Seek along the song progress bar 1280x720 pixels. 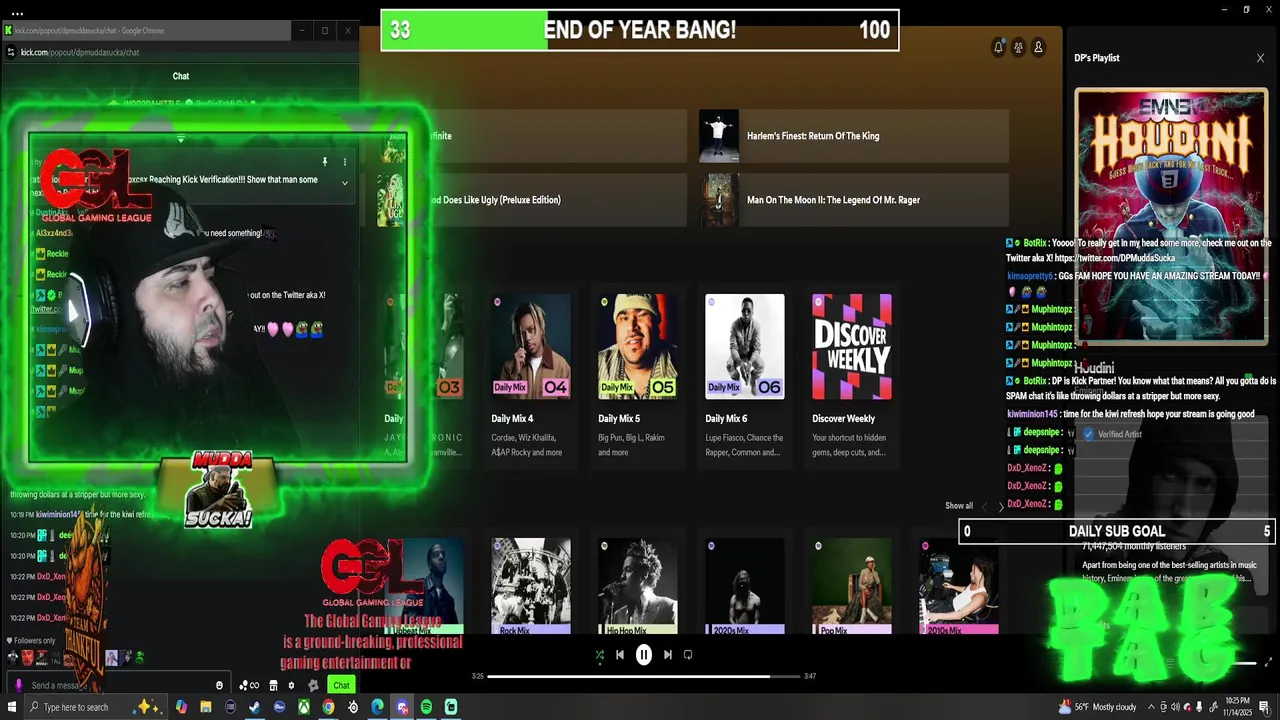[x=644, y=676]
